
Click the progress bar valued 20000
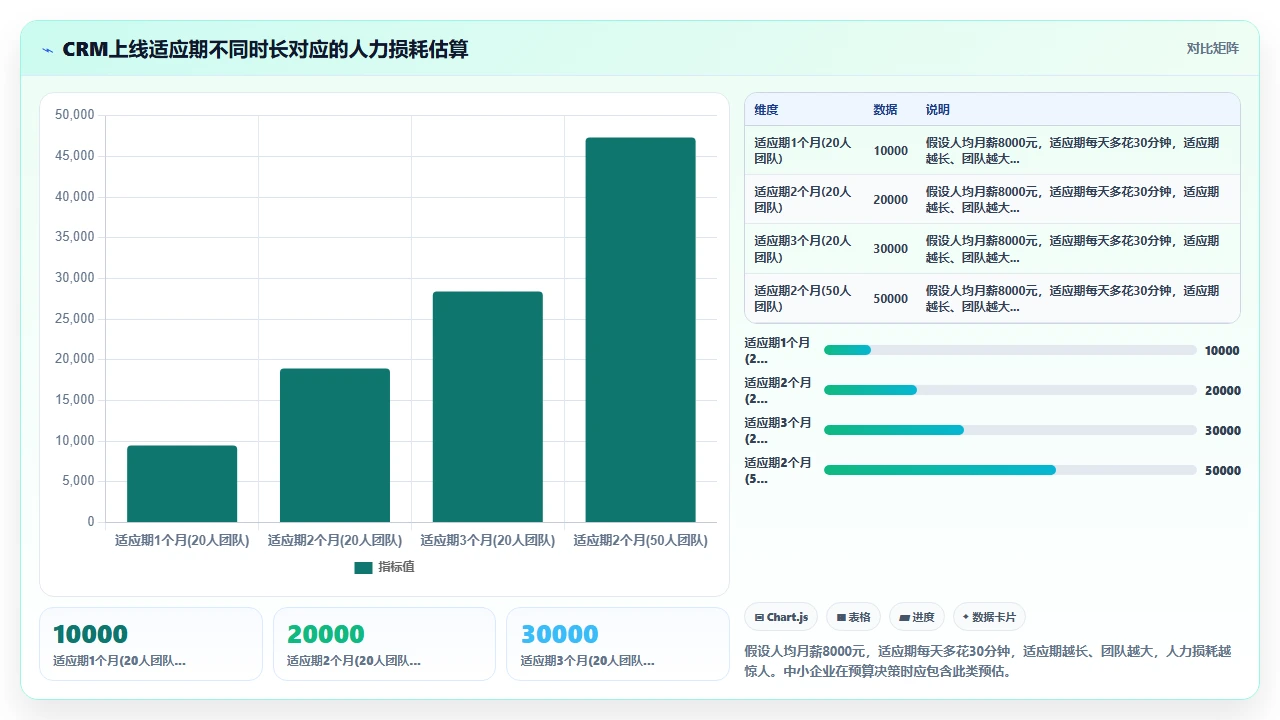click(x=1010, y=390)
